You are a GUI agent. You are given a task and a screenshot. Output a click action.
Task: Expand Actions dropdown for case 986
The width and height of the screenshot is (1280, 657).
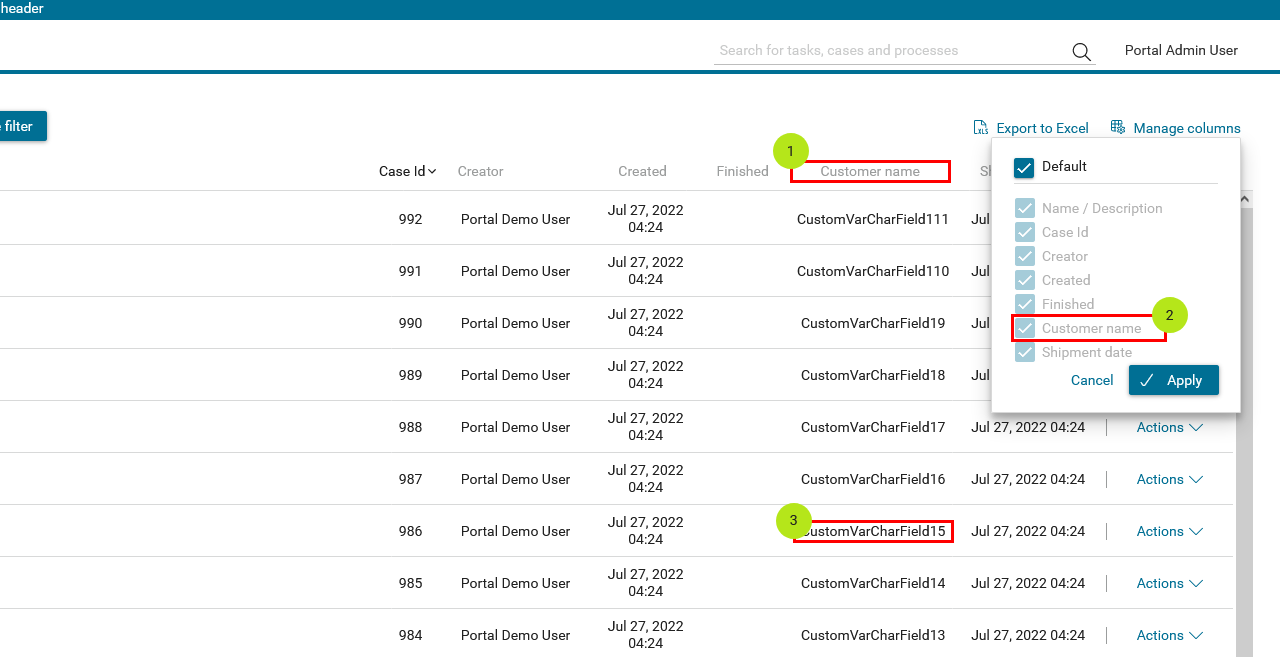[x=1170, y=531]
